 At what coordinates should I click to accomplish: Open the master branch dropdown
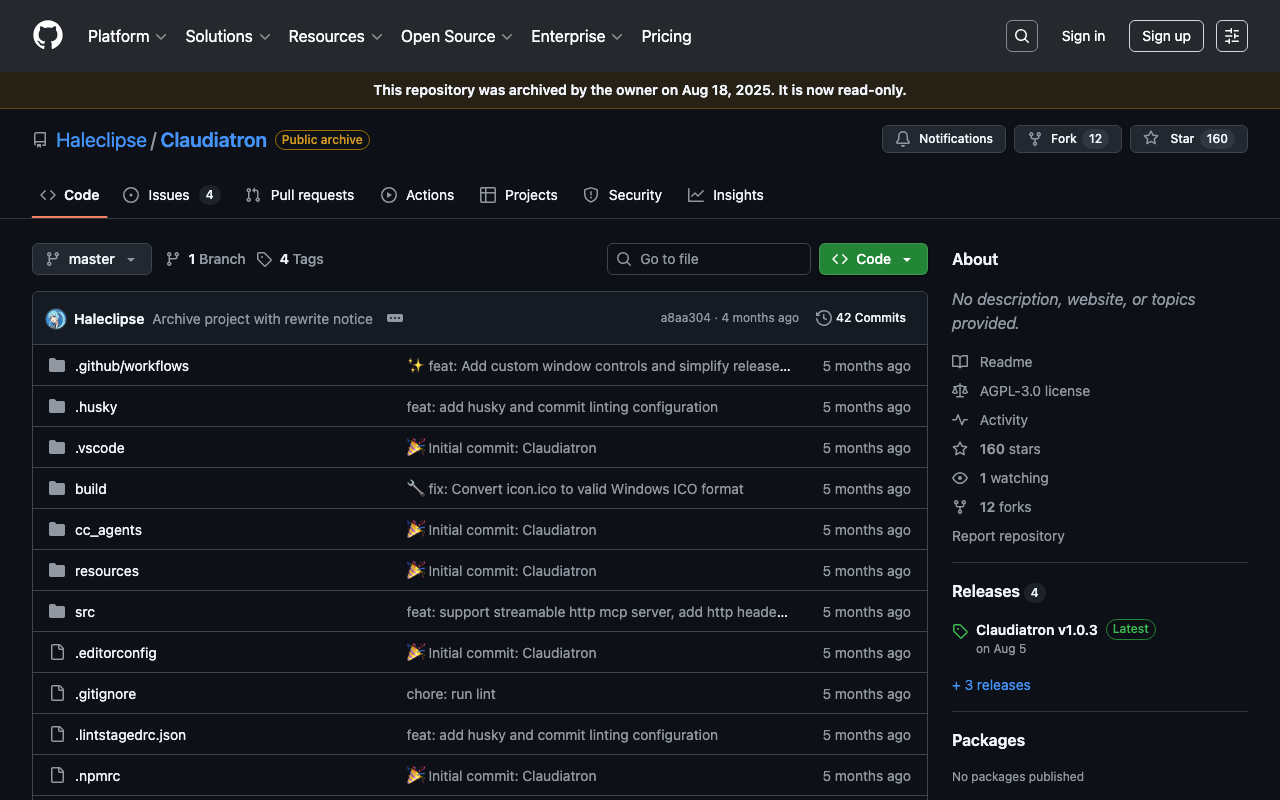click(92, 259)
